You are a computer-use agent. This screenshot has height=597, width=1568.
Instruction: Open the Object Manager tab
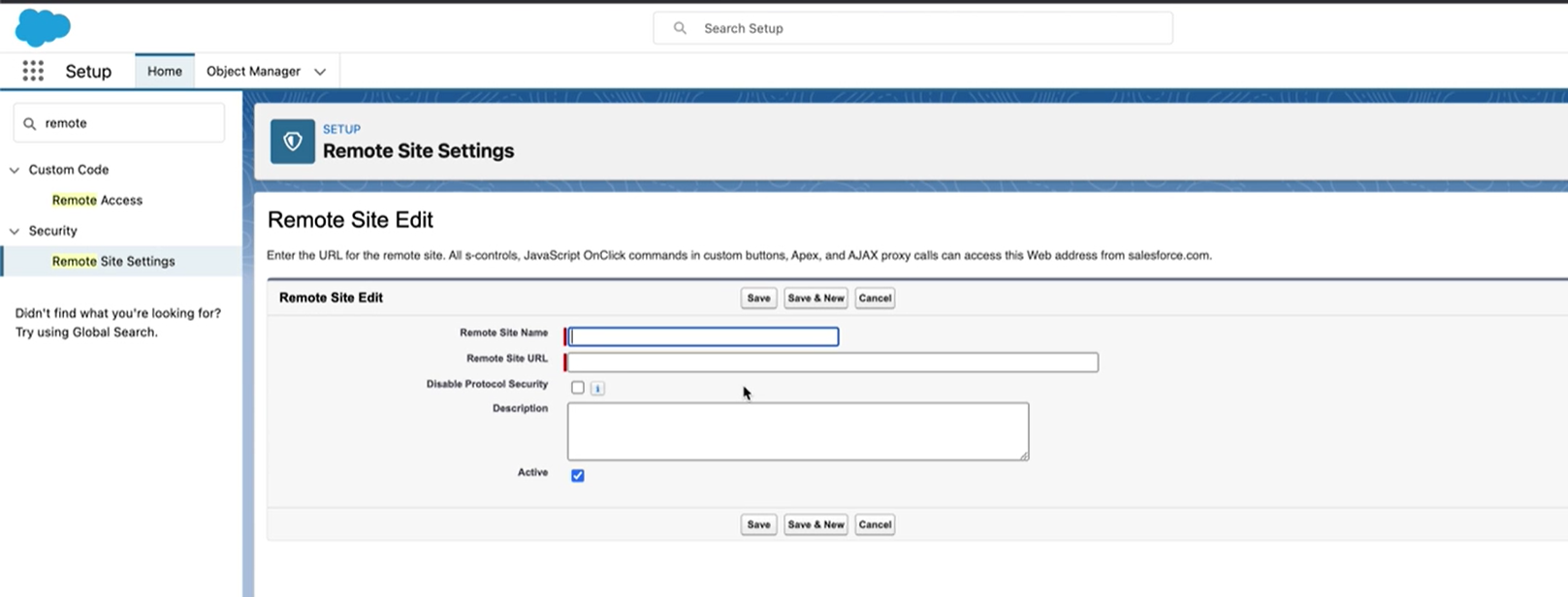[253, 71]
